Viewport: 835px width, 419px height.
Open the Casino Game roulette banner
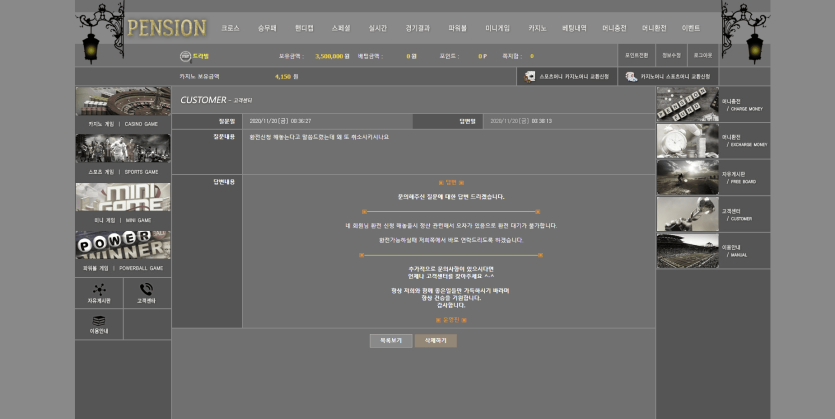point(123,101)
